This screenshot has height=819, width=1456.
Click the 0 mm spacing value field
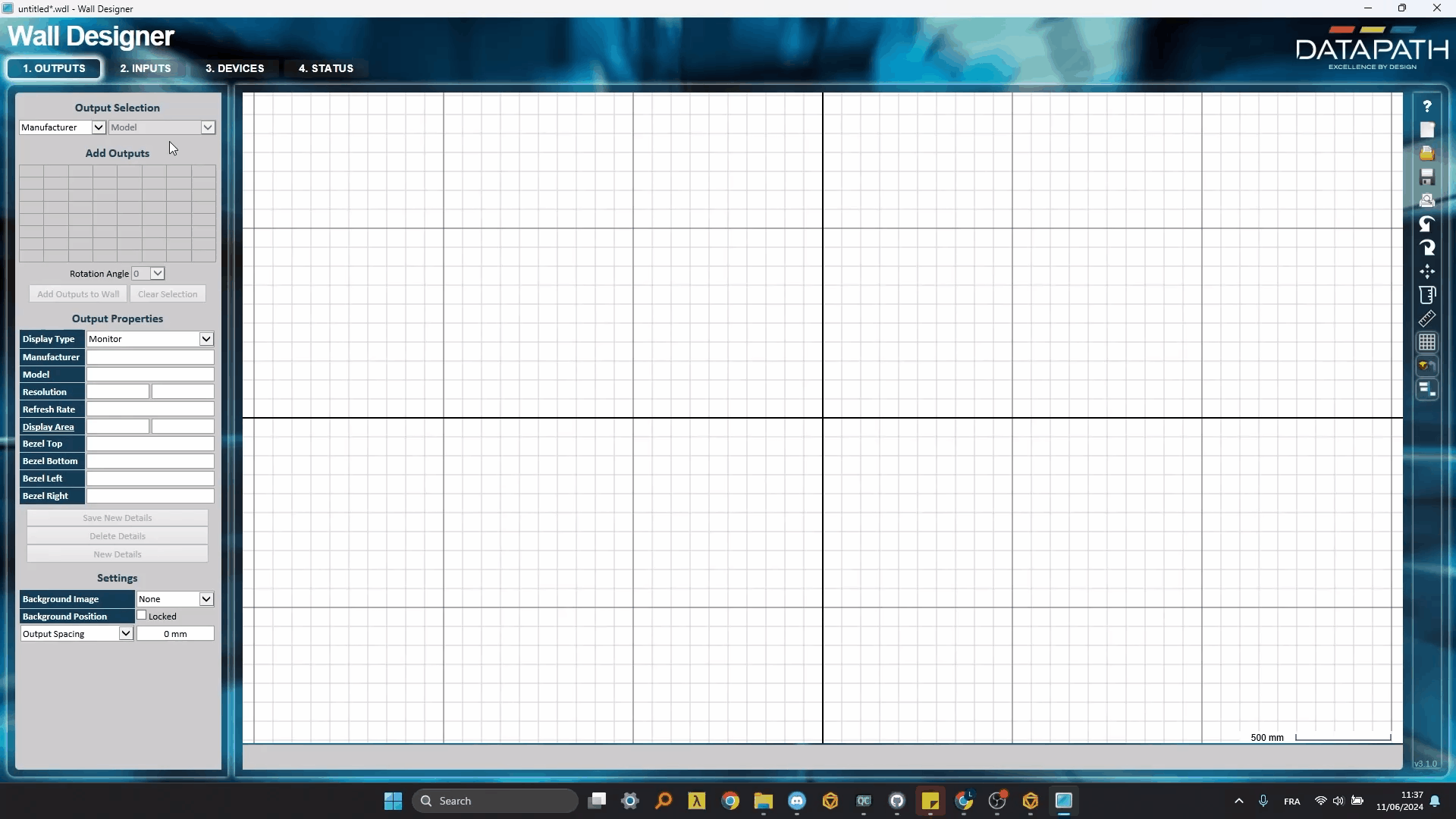pos(175,634)
